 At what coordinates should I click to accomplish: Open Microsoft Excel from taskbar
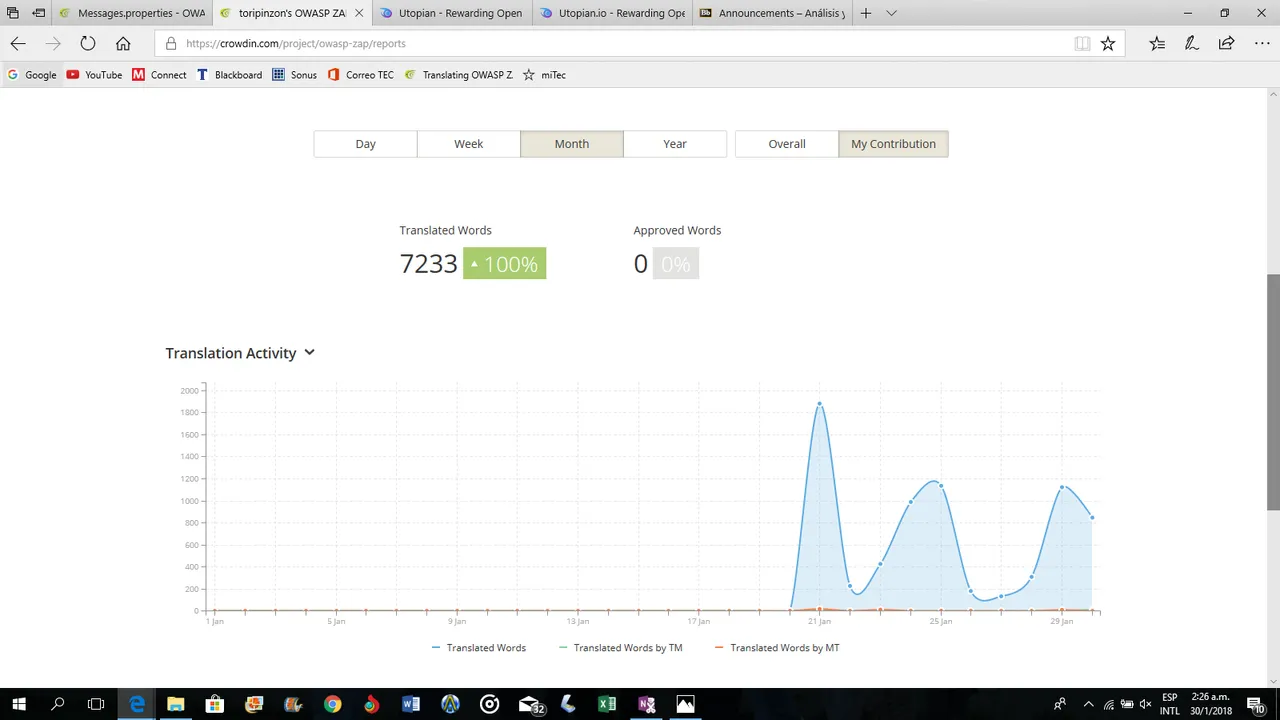point(607,704)
